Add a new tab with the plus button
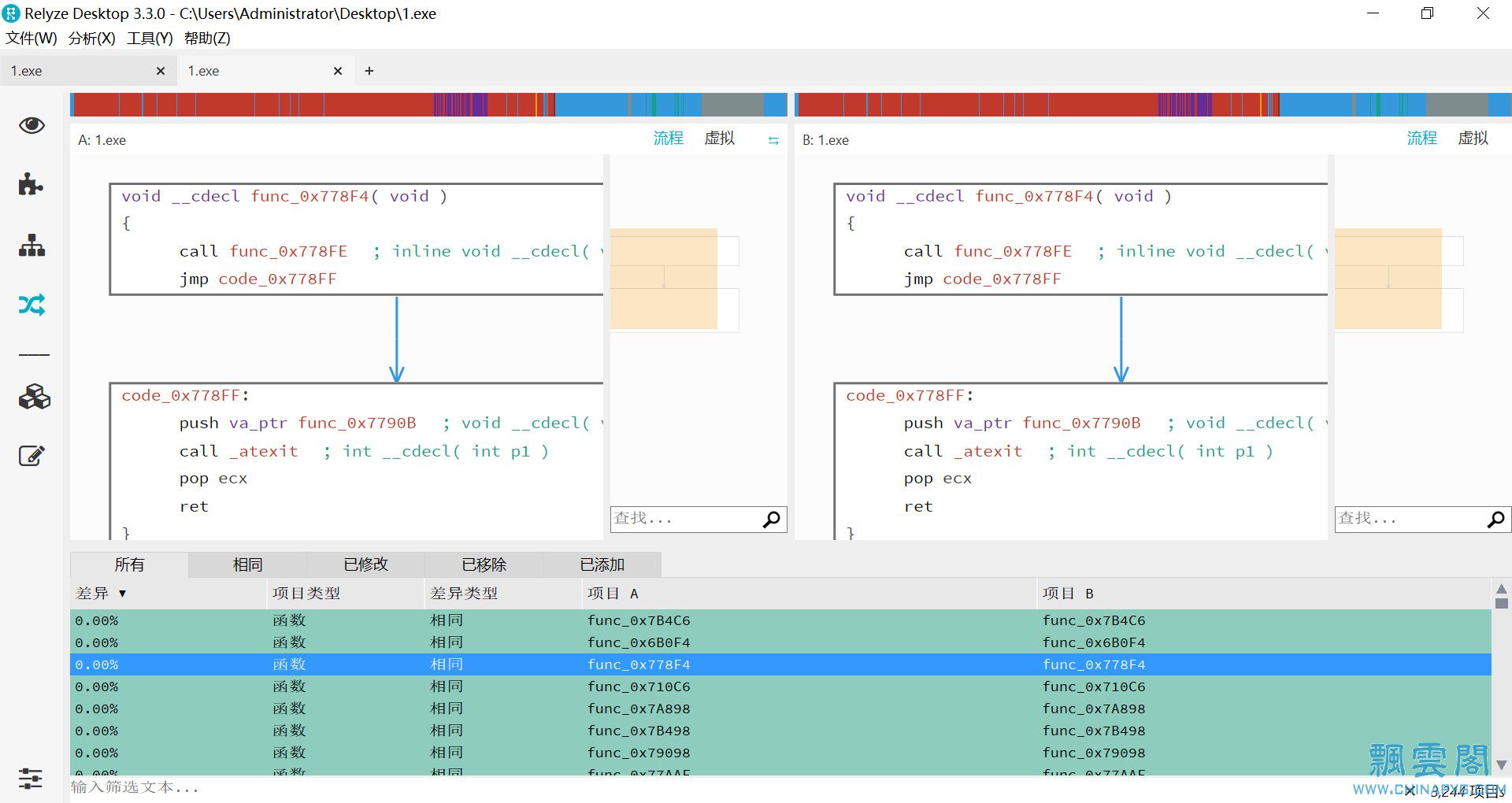Viewport: 1512px width, 803px height. (369, 71)
